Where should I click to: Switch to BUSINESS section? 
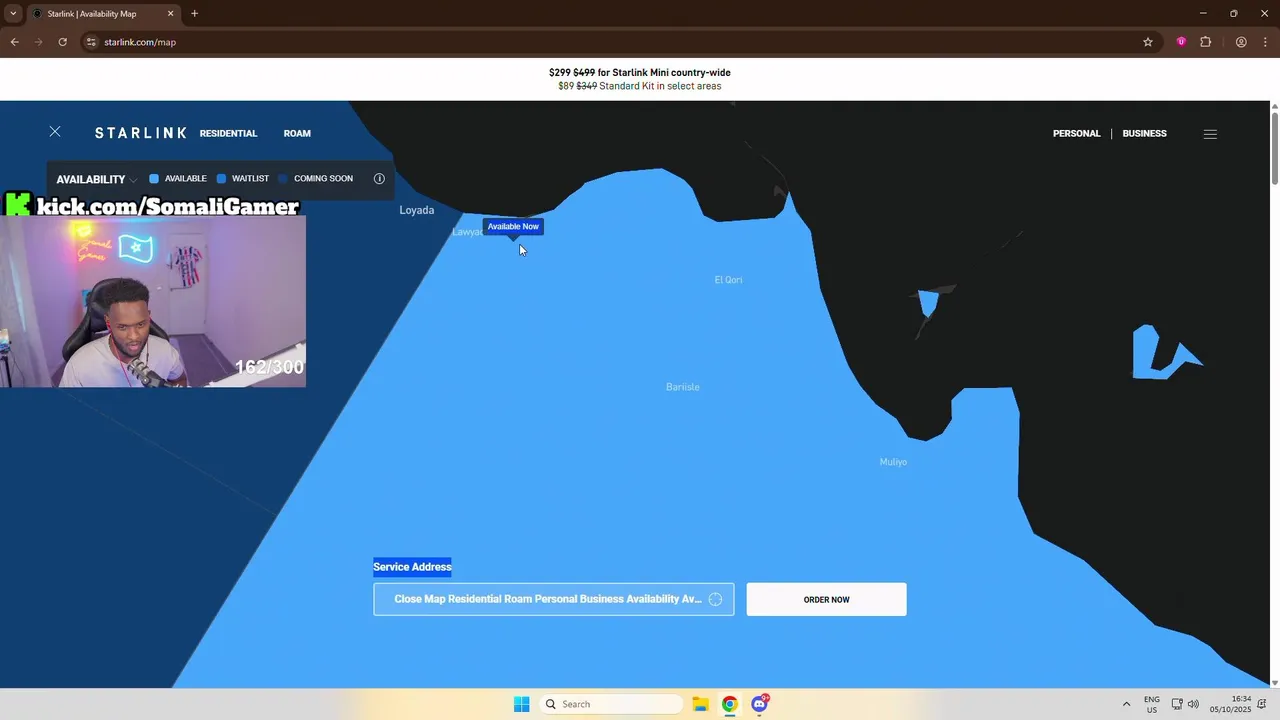coord(1144,133)
